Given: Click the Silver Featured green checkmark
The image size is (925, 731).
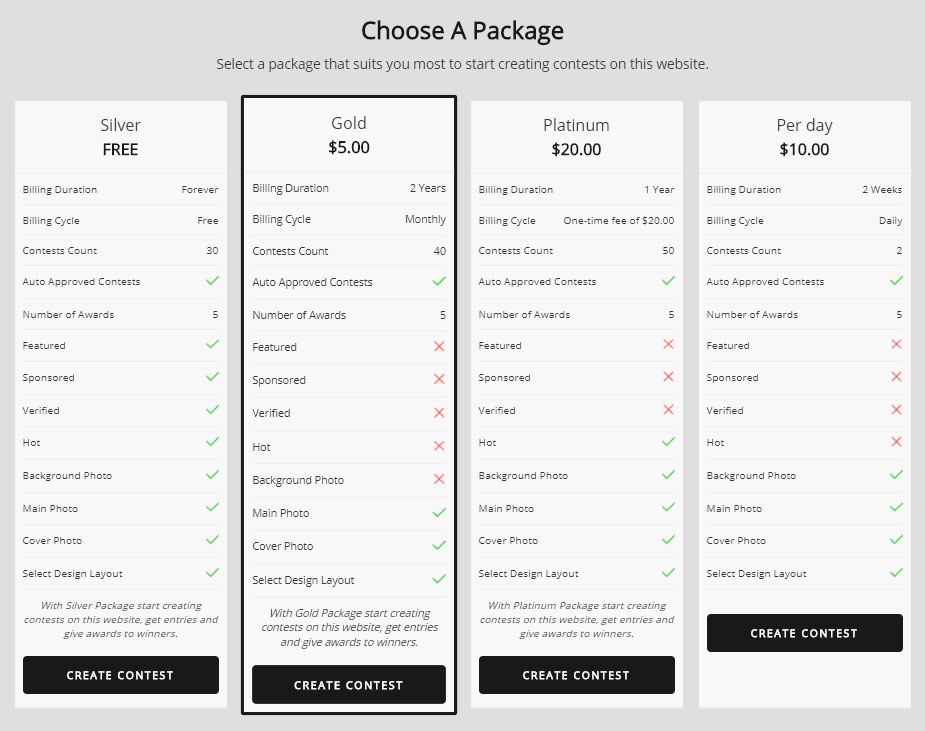Looking at the screenshot, I should [212, 345].
